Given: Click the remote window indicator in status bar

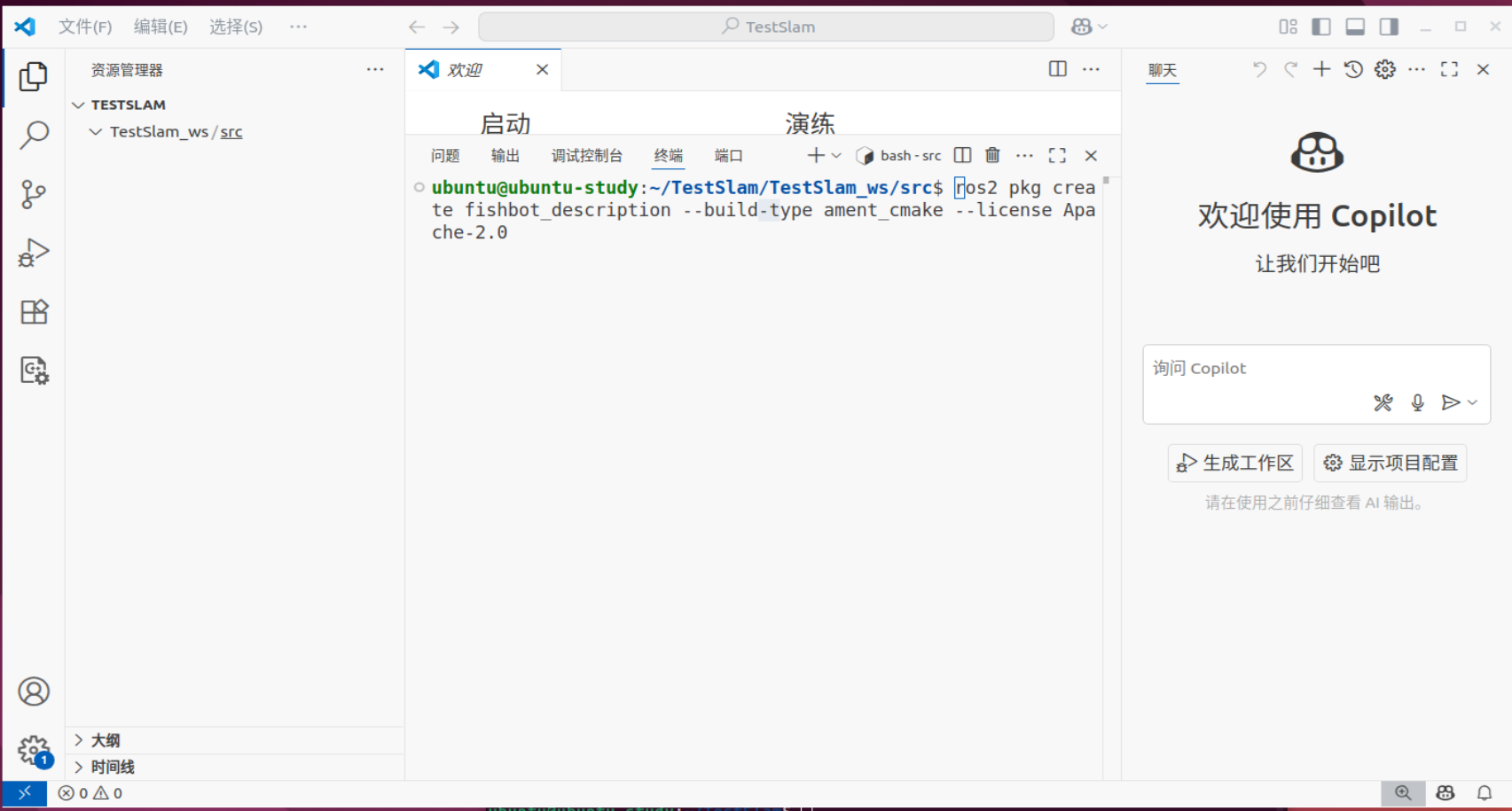Looking at the screenshot, I should tap(24, 793).
